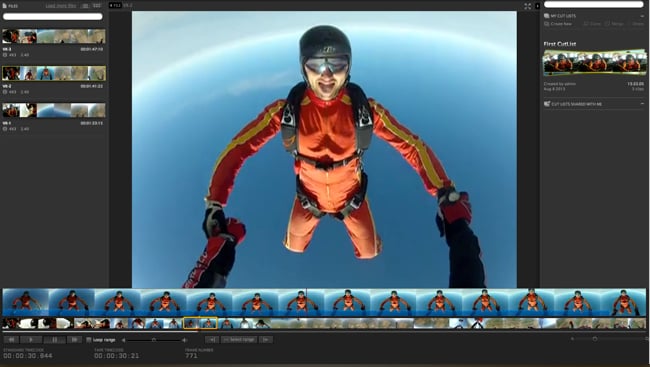Click the rewind playback button
The height and width of the screenshot is (367, 650).
(x=11, y=340)
